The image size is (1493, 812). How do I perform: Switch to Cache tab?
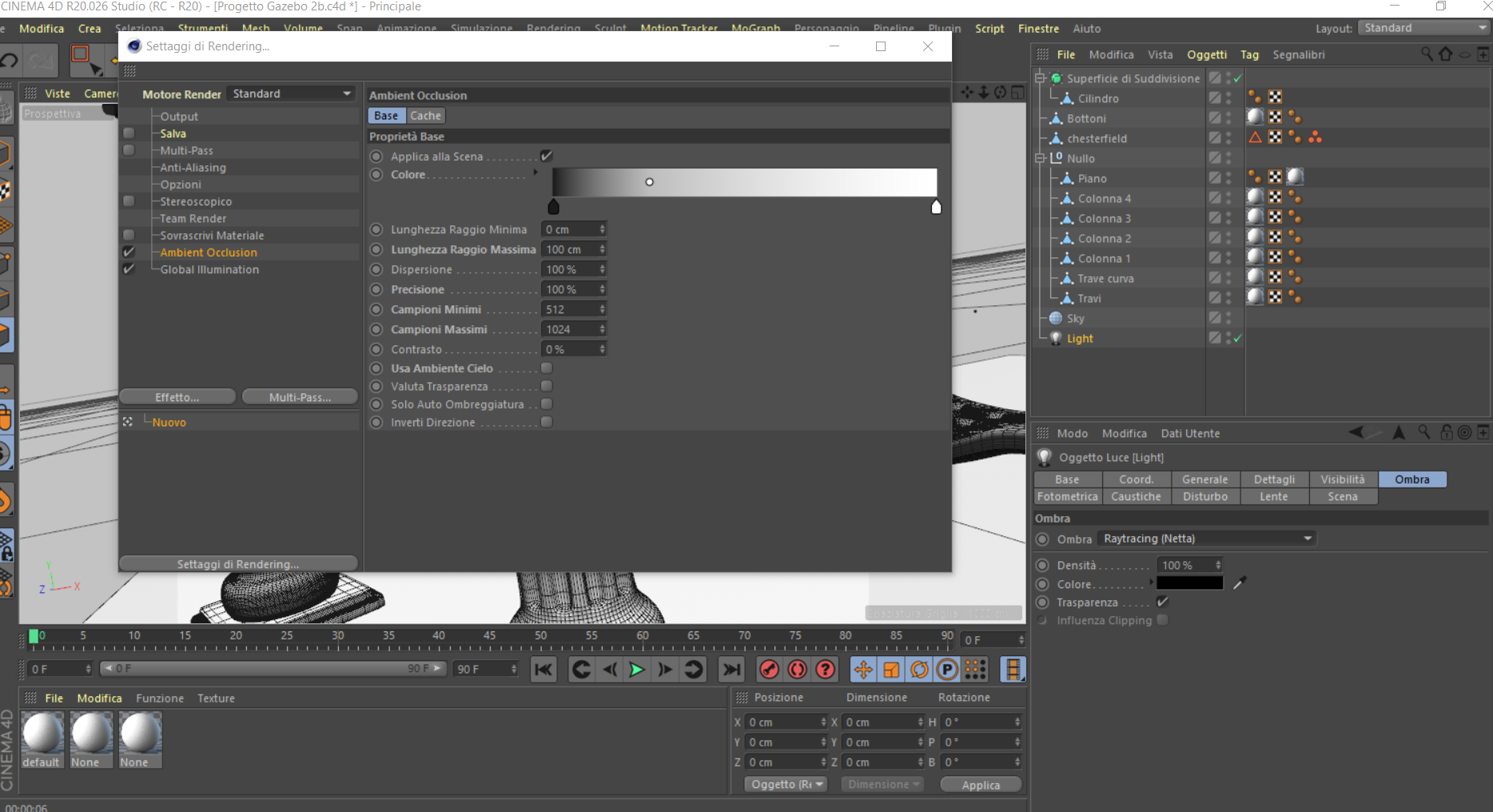[425, 115]
